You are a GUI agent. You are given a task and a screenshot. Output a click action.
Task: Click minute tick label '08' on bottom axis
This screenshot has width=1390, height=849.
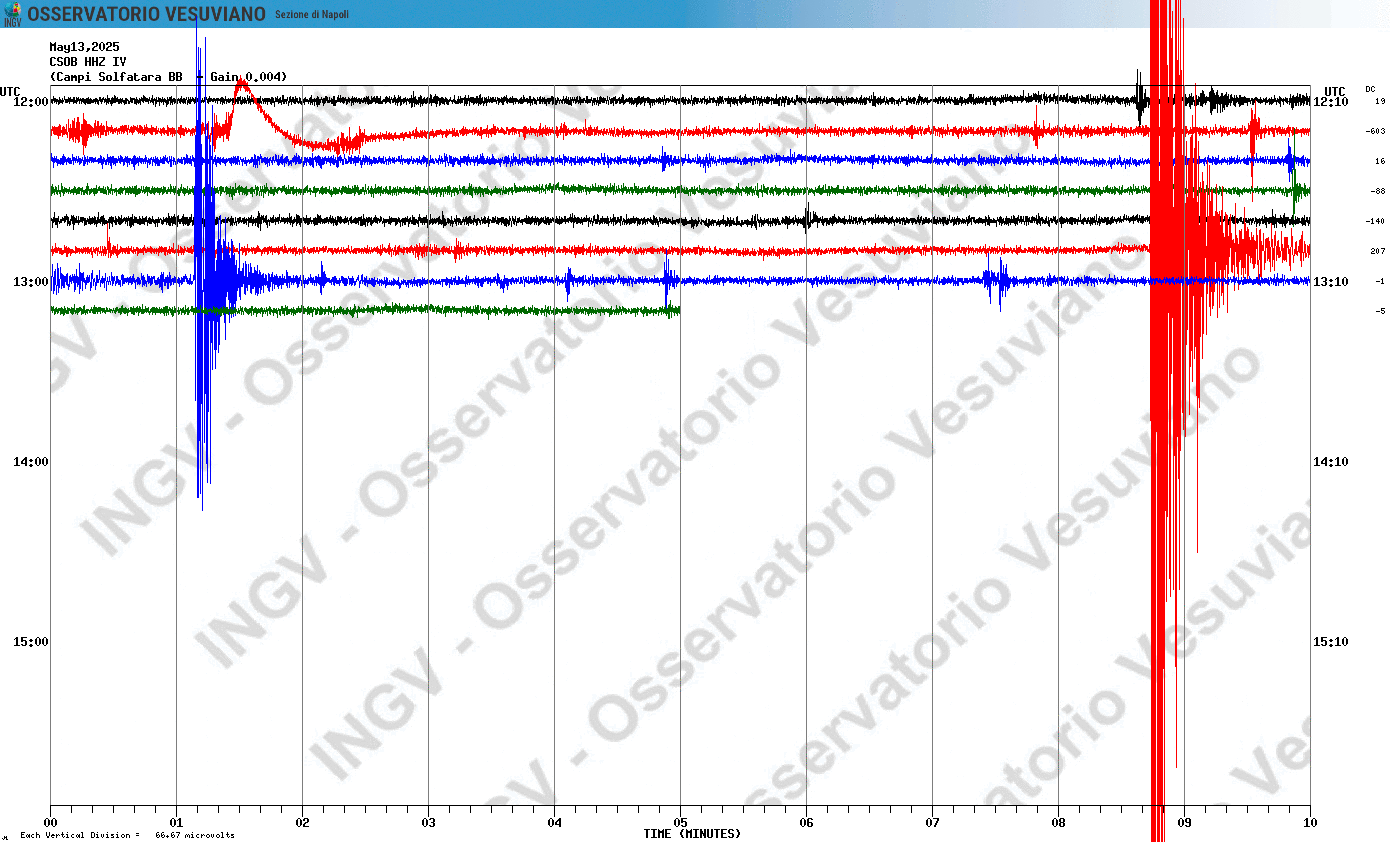1059,823
